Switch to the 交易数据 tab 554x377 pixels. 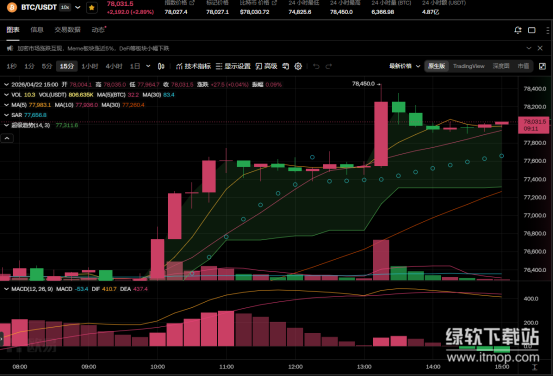pyautogui.click(x=67, y=30)
